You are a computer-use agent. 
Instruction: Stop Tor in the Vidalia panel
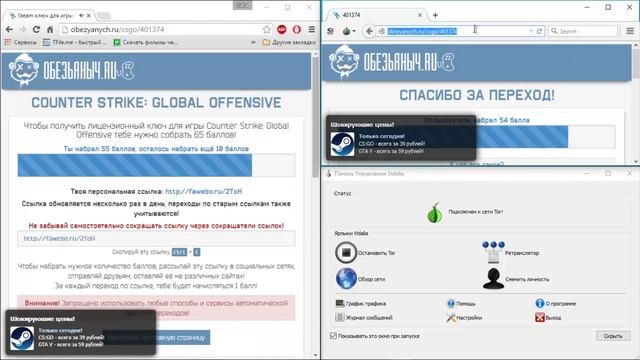(x=365, y=253)
